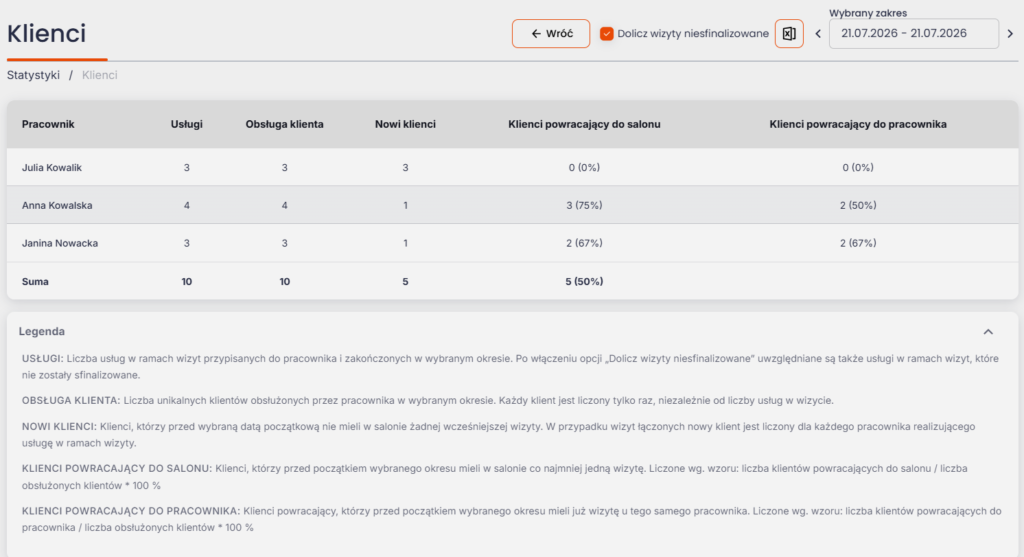Image resolution: width=1024 pixels, height=557 pixels.
Task: Click the Klienci breadcrumb item
Action: coord(100,75)
